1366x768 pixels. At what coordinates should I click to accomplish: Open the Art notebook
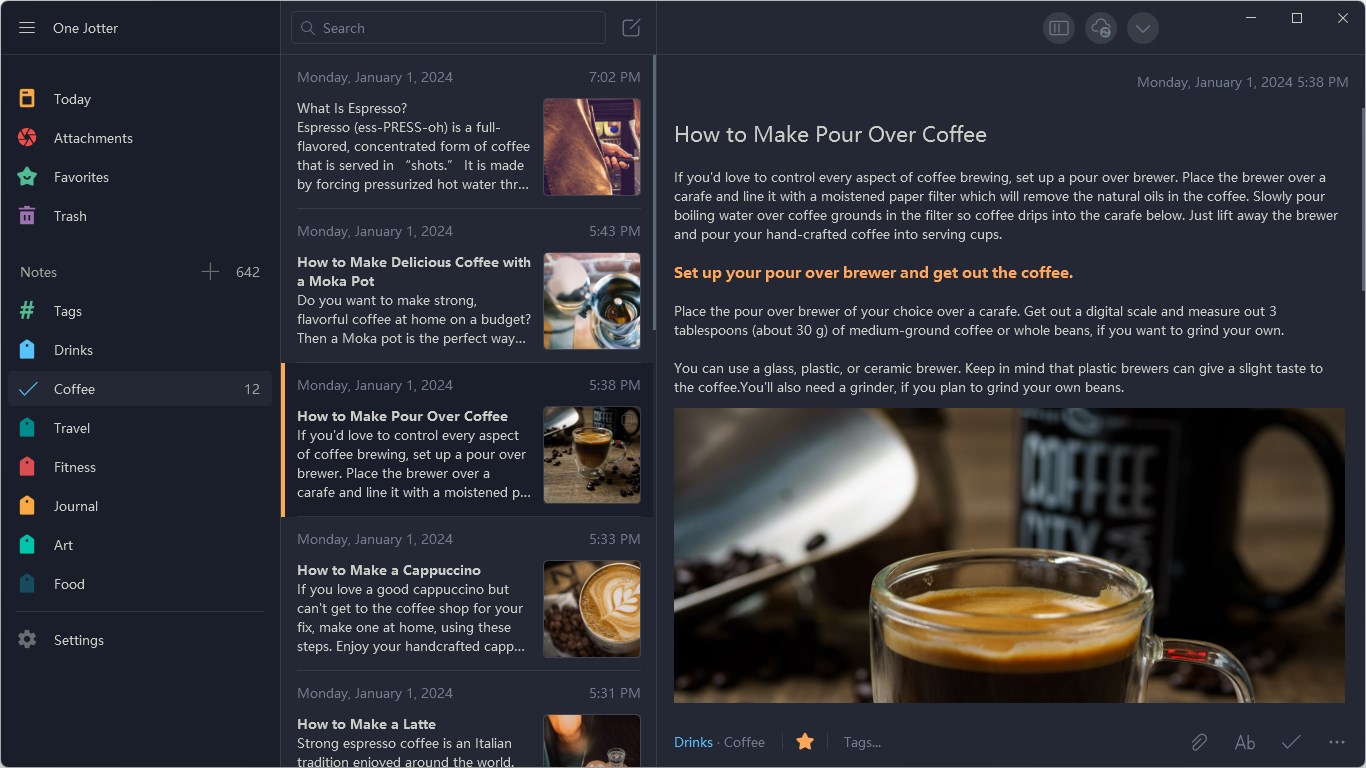coord(140,545)
